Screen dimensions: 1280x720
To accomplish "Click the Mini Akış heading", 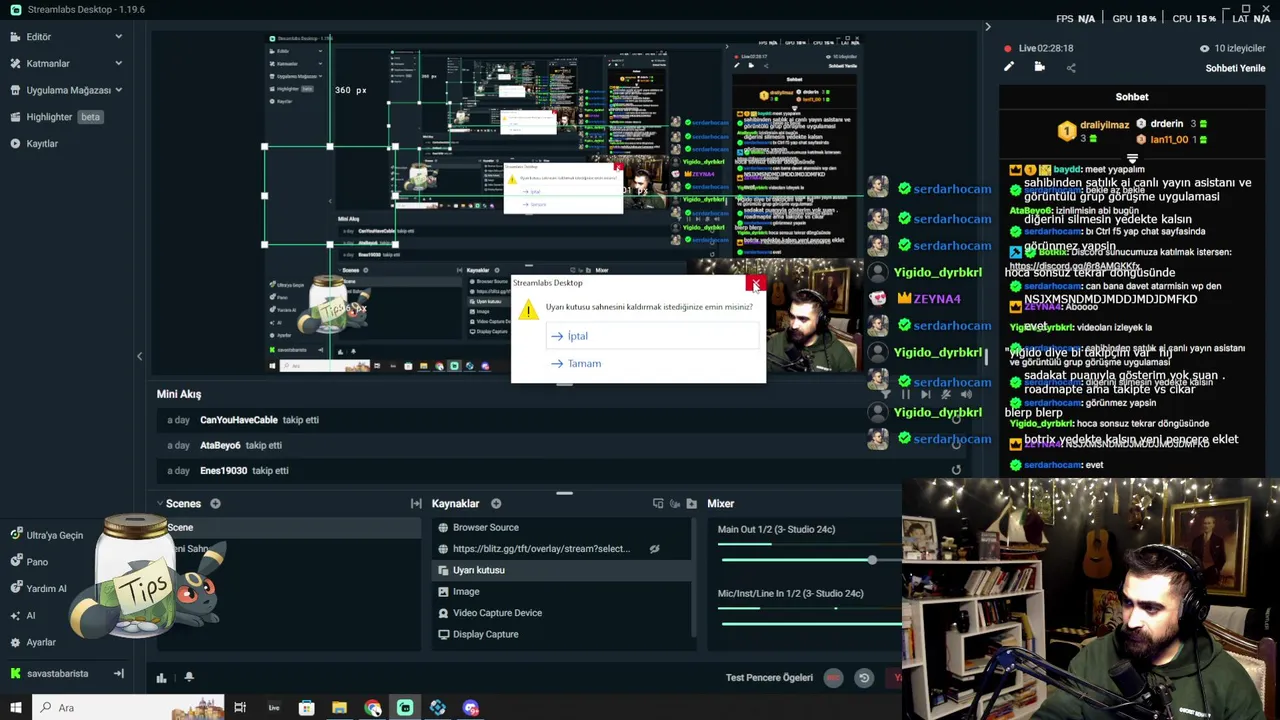I will pos(179,394).
